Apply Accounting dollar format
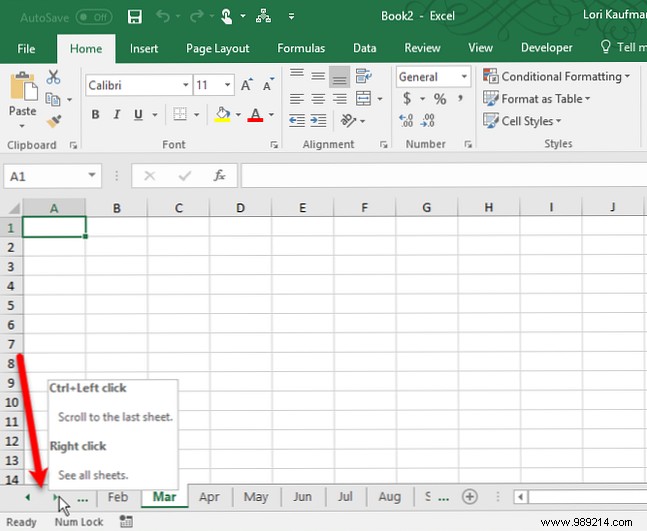The width and height of the screenshot is (647, 531). pos(407,99)
